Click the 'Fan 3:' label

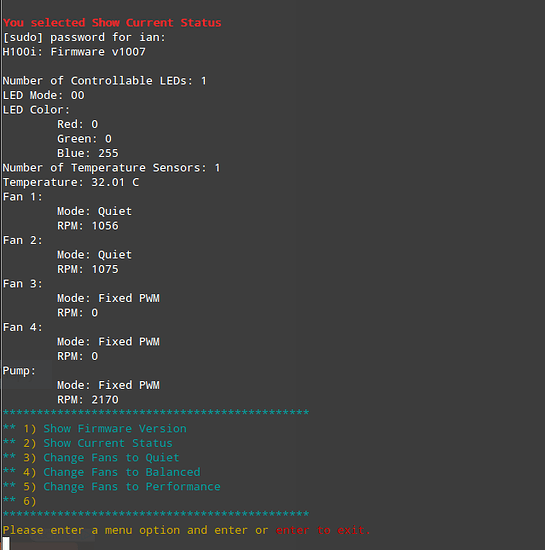pos(22,284)
